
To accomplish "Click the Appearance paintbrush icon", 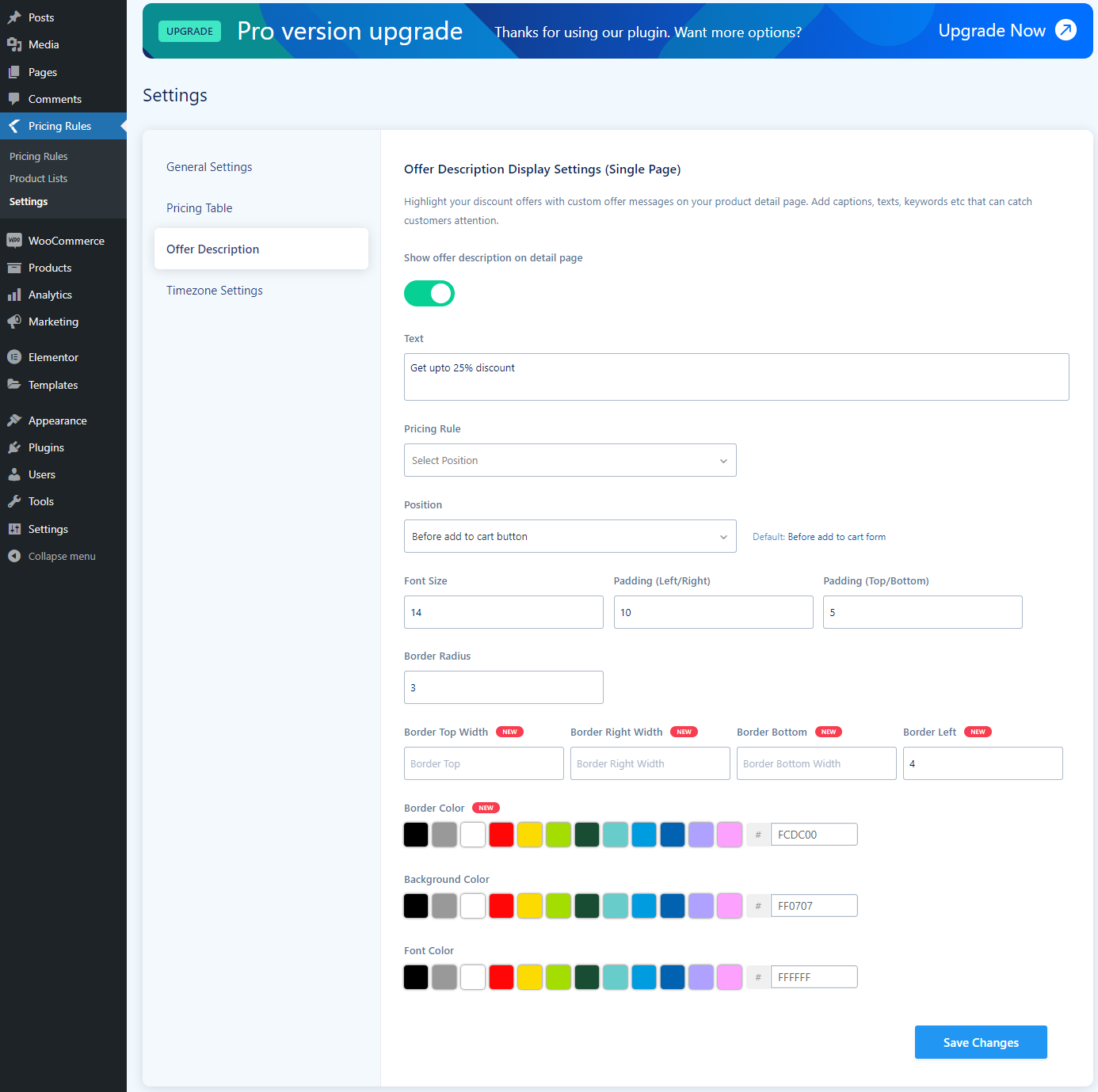I will click(x=14, y=420).
